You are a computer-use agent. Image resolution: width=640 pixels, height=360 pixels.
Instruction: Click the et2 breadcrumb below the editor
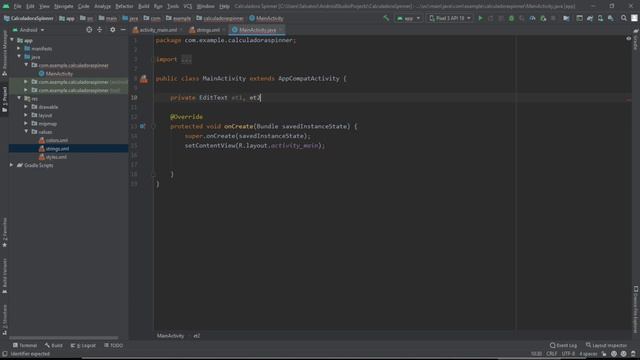pos(197,336)
